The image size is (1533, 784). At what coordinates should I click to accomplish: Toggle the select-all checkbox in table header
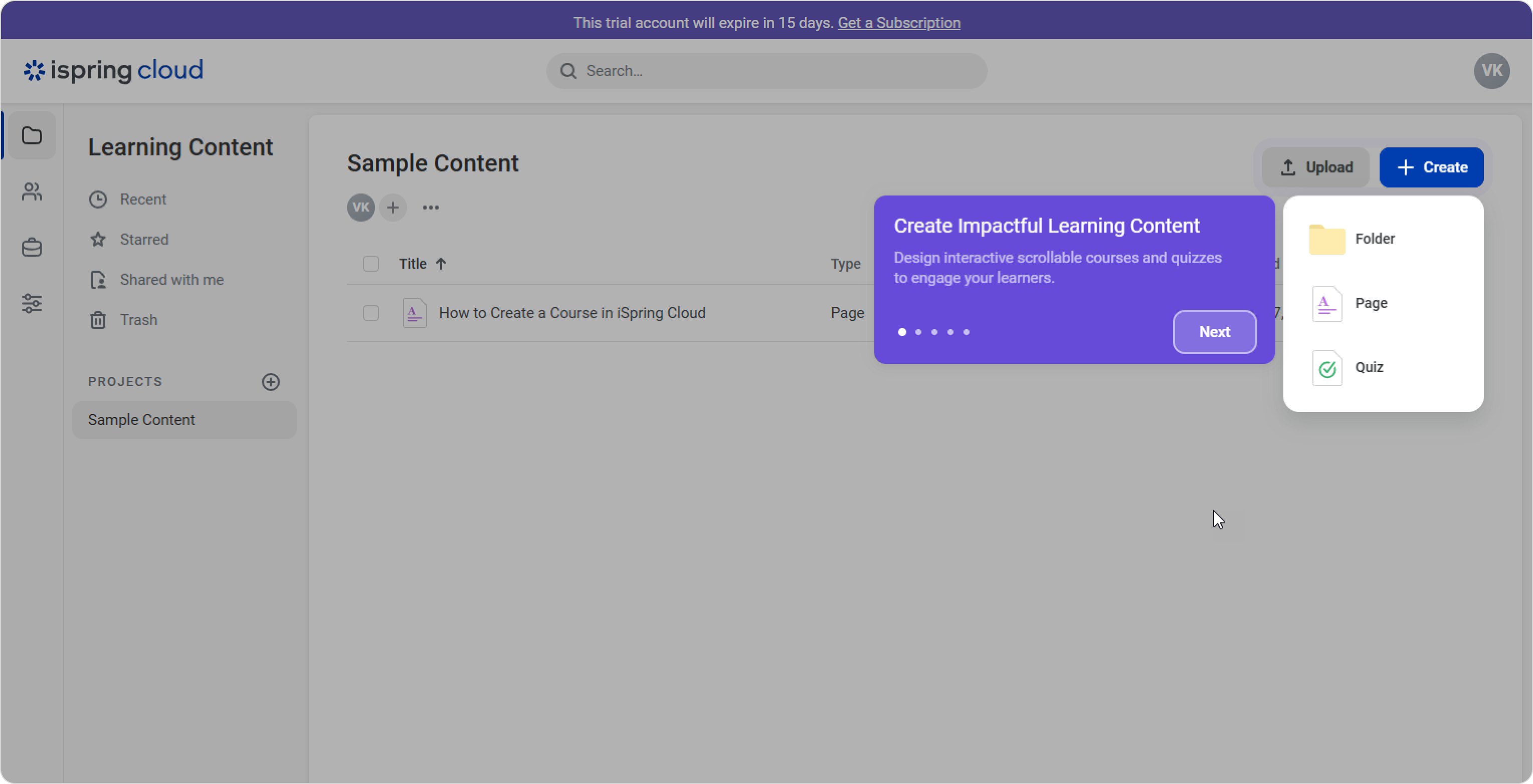(371, 264)
